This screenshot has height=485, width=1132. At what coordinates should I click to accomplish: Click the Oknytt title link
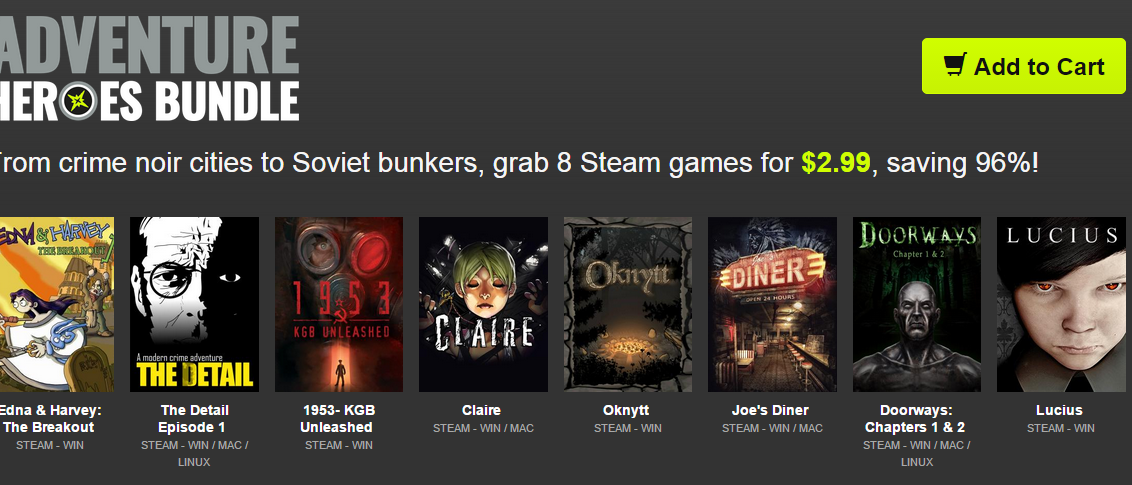[x=626, y=410]
